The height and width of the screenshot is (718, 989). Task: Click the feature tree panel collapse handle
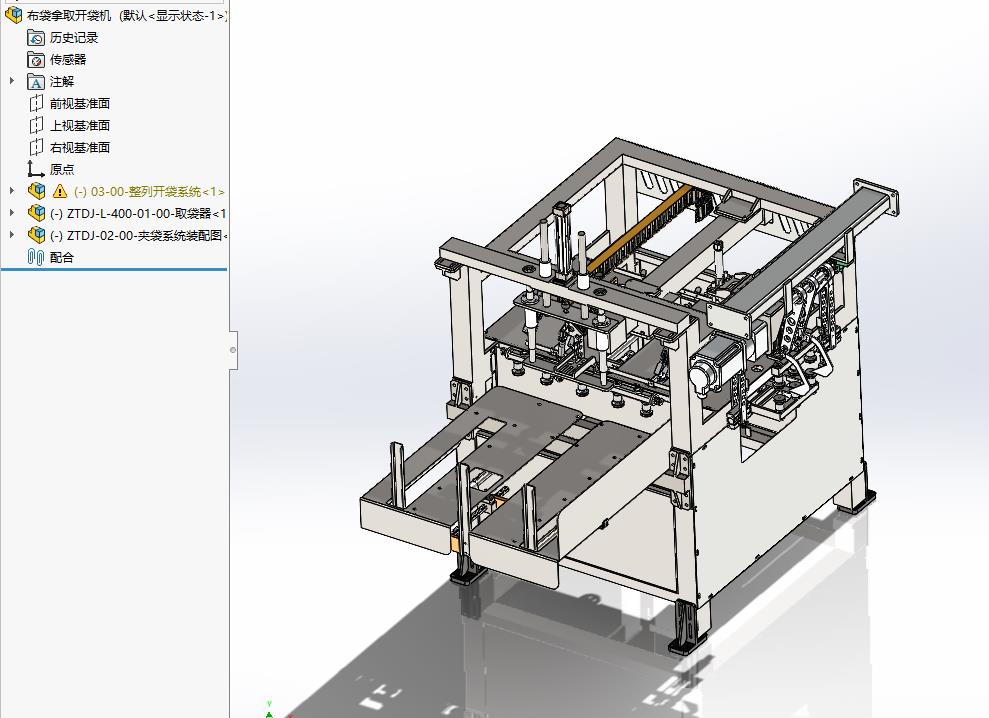coord(233,350)
